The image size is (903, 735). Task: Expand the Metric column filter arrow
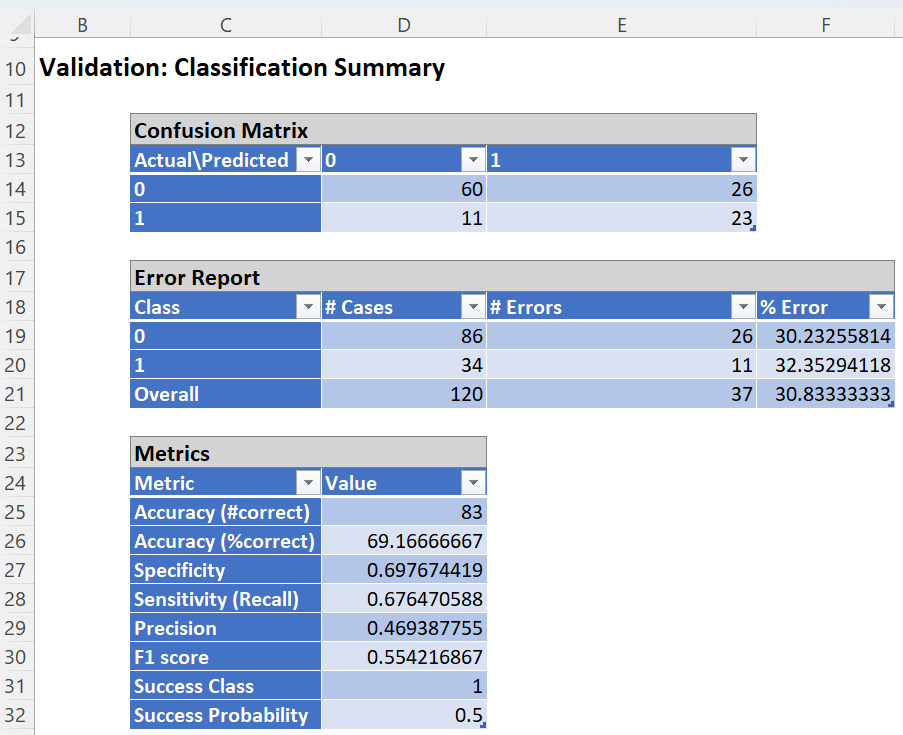pyautogui.click(x=308, y=483)
